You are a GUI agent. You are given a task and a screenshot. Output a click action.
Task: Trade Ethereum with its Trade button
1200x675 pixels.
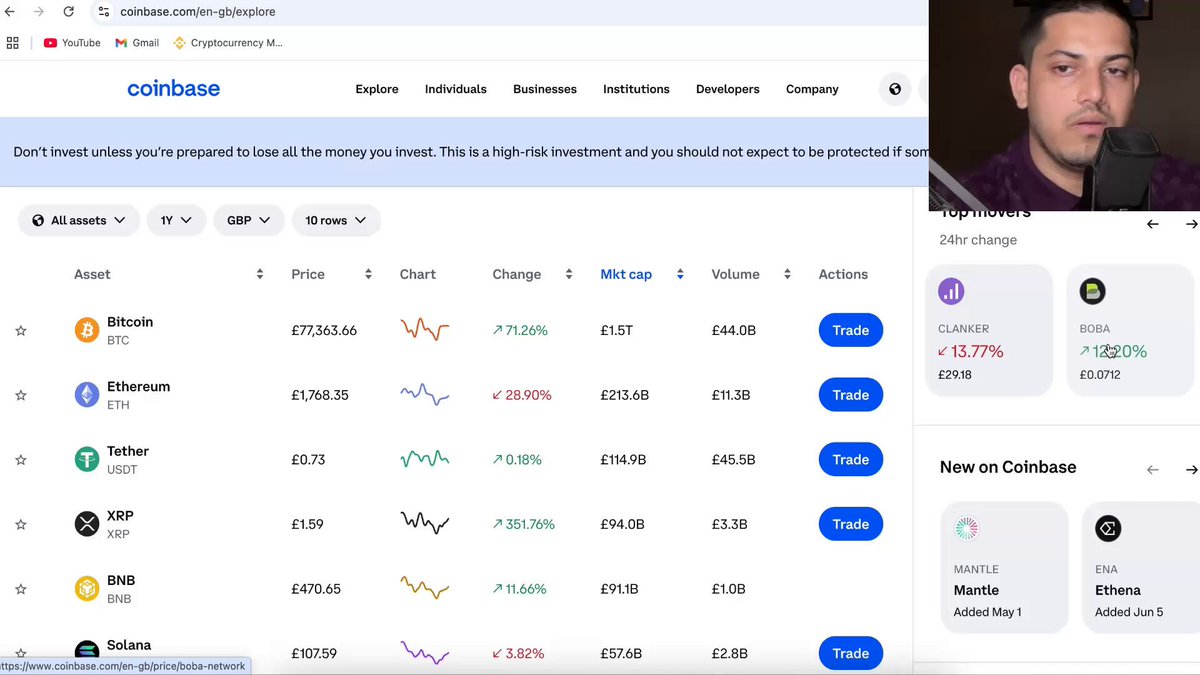pyautogui.click(x=851, y=395)
